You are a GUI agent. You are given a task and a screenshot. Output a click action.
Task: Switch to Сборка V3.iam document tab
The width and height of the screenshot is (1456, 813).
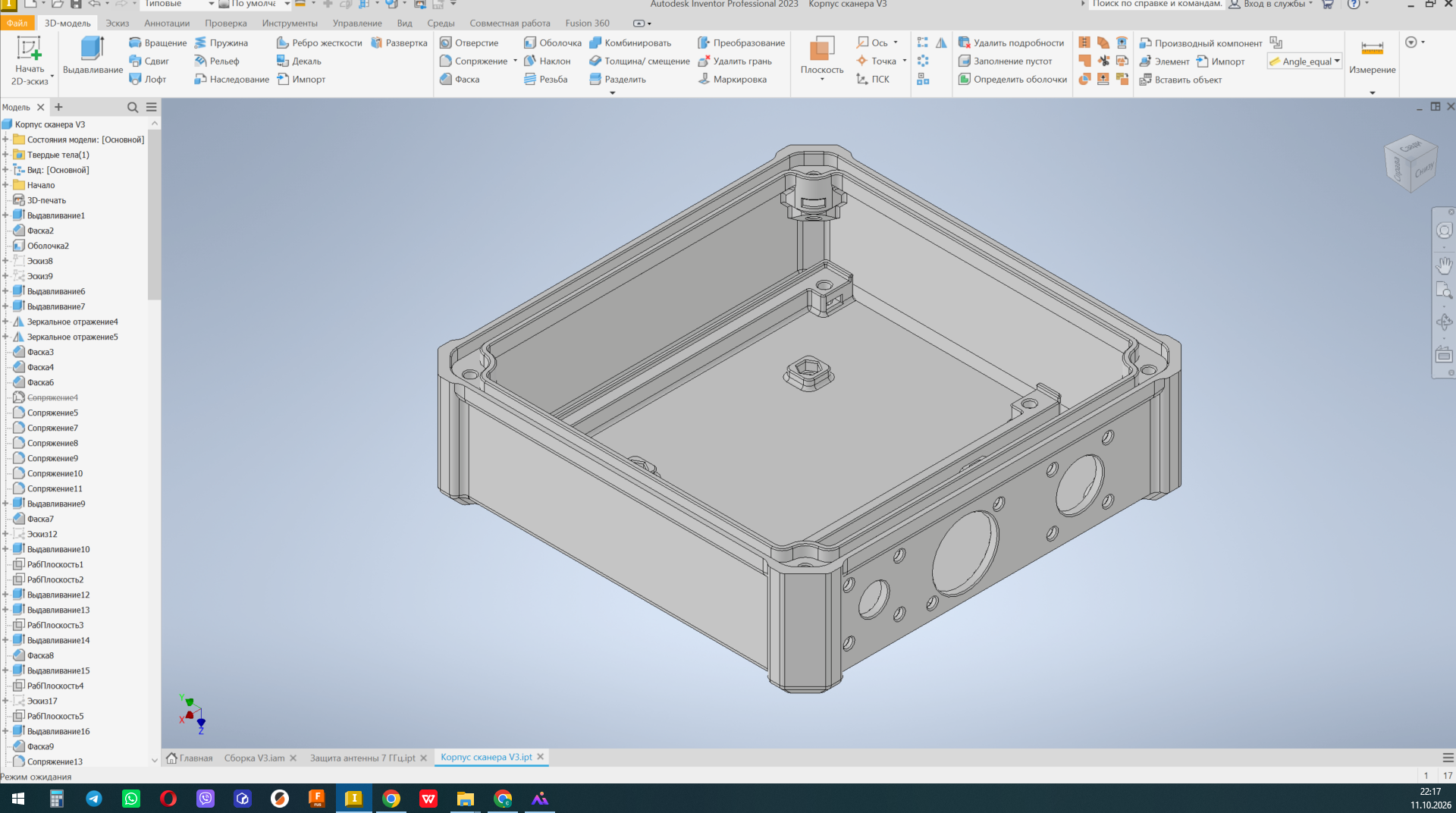click(255, 758)
